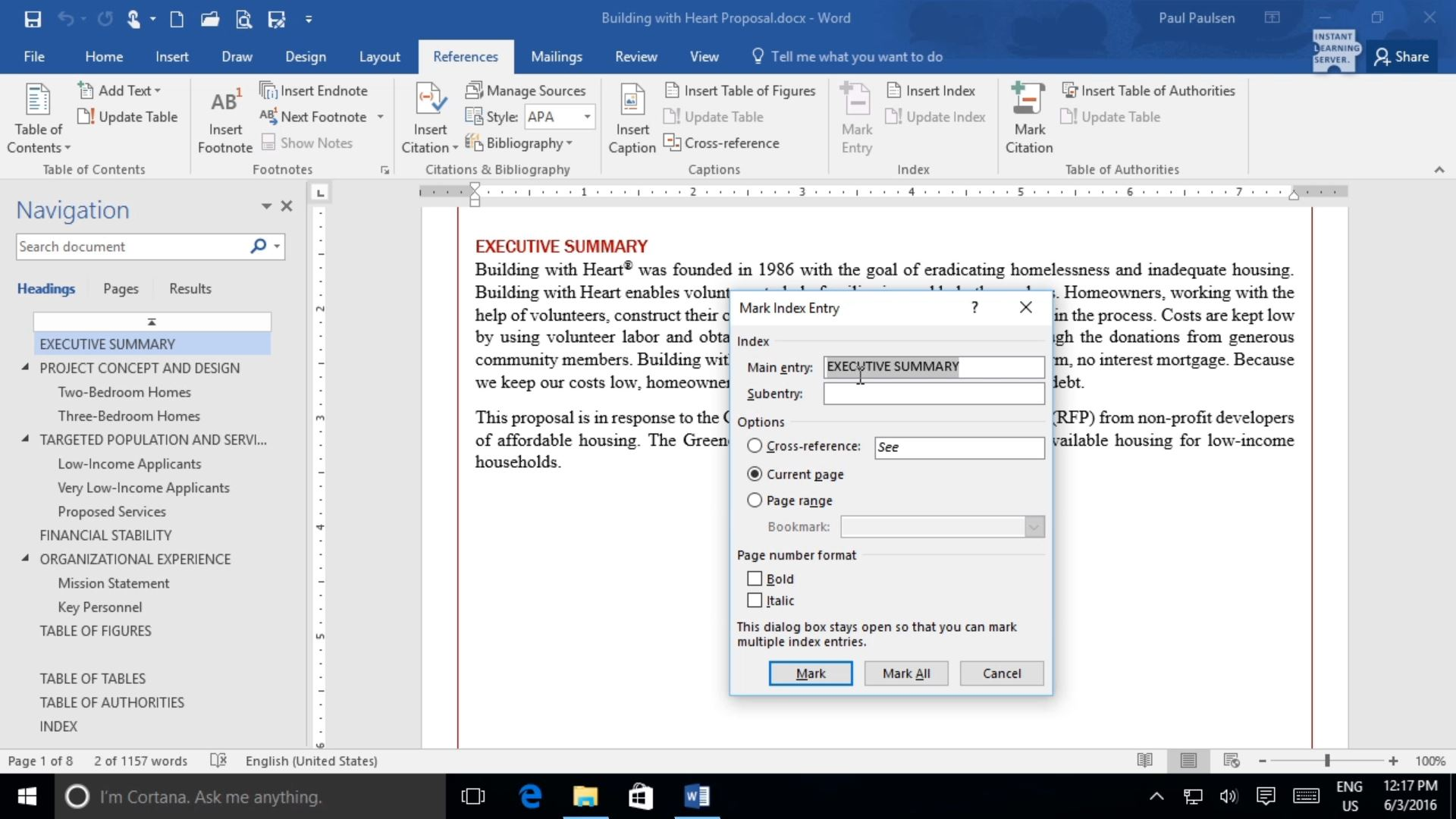Switch to the Mailings tab
The width and height of the screenshot is (1456, 819).
557,56
